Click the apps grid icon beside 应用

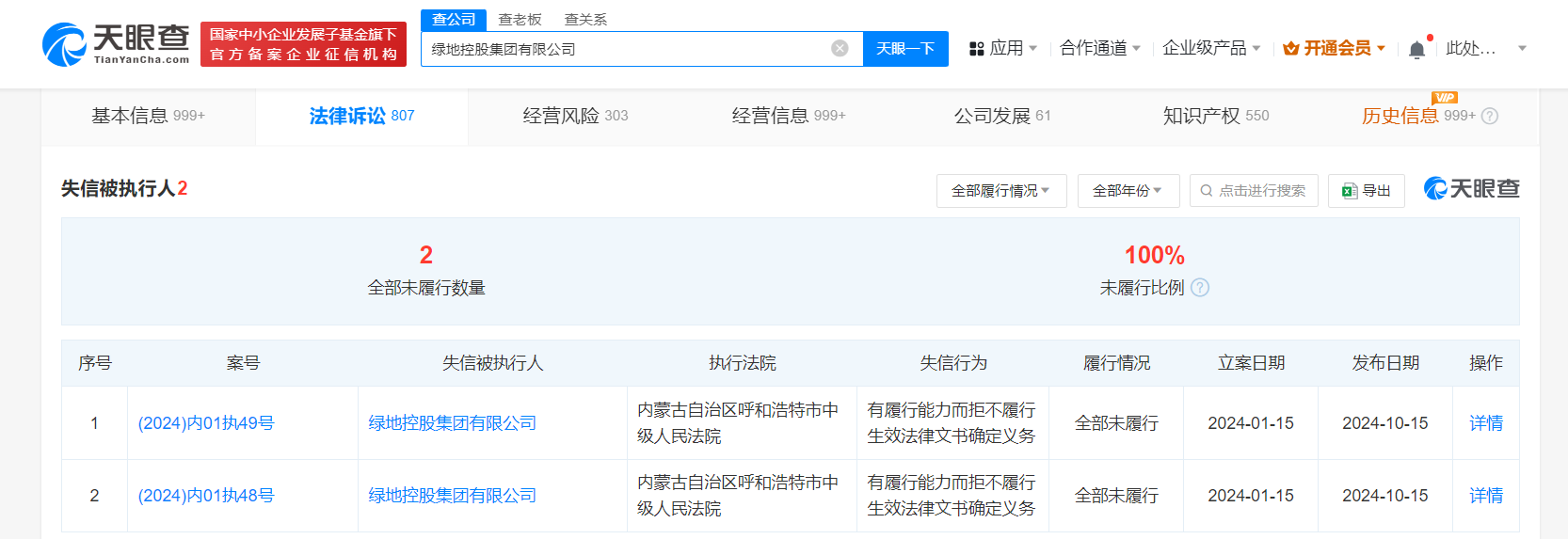[977, 49]
